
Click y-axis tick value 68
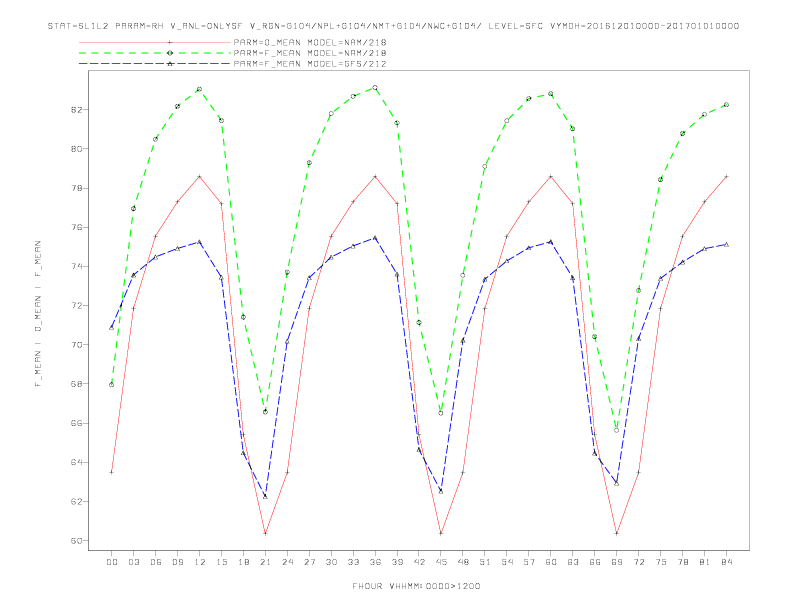point(76,384)
